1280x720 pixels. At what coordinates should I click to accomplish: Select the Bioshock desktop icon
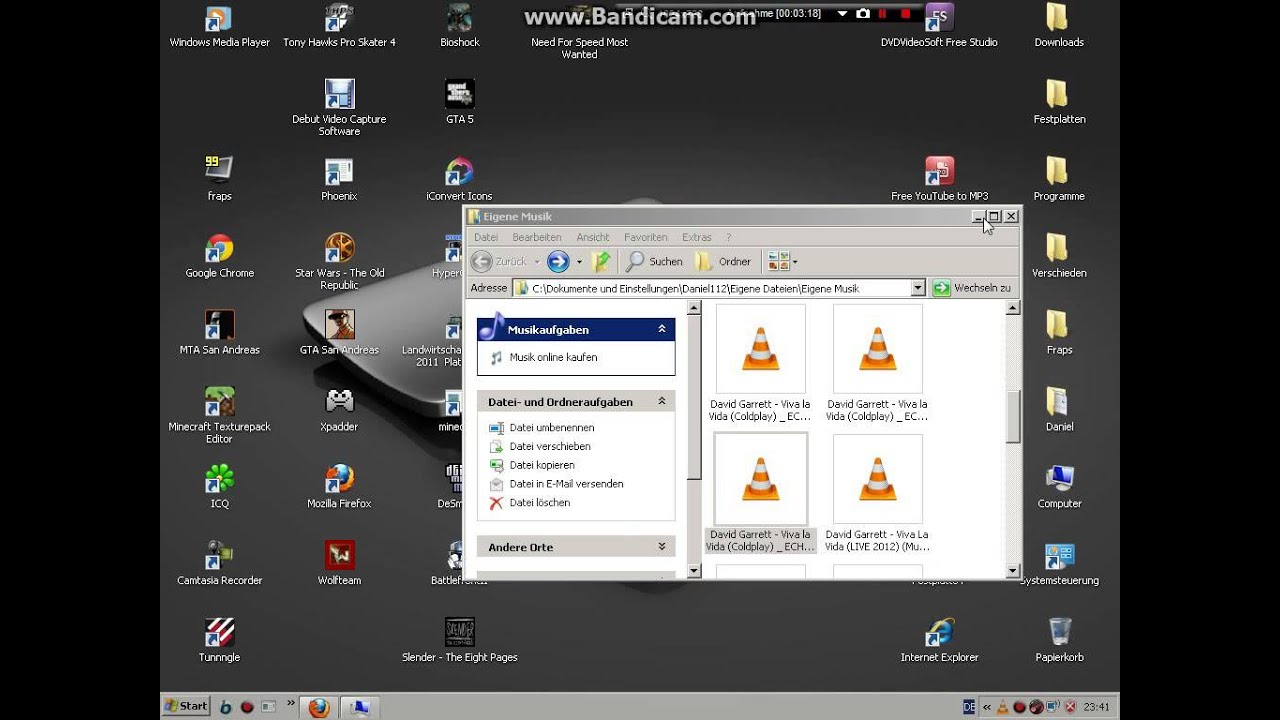point(460,26)
